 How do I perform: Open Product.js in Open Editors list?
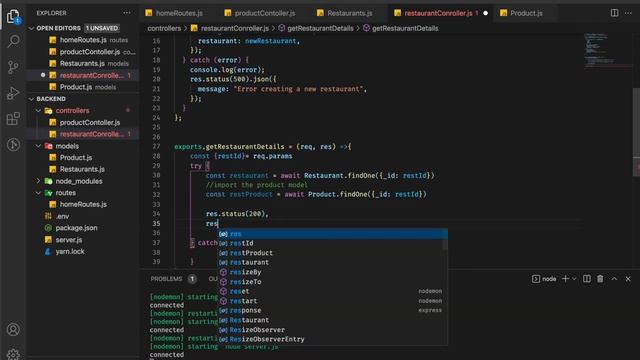pos(83,87)
